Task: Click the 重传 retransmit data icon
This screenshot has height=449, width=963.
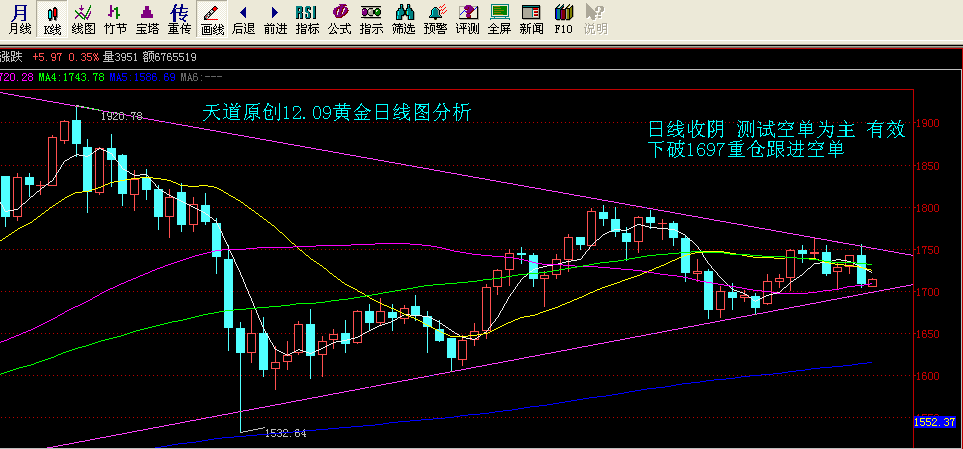Action: tap(179, 20)
